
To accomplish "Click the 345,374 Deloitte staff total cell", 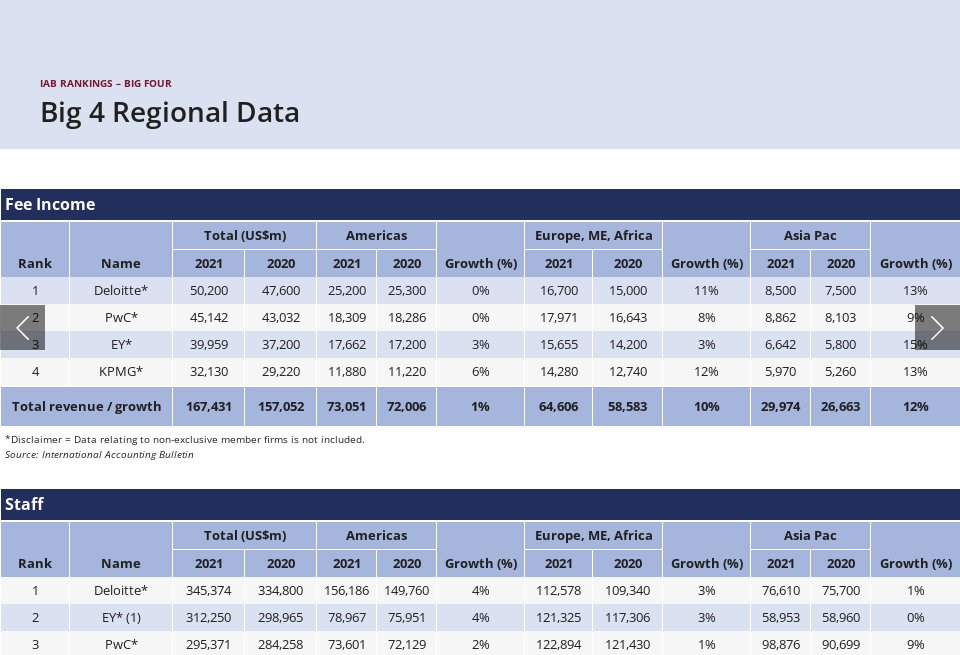I will [208, 590].
